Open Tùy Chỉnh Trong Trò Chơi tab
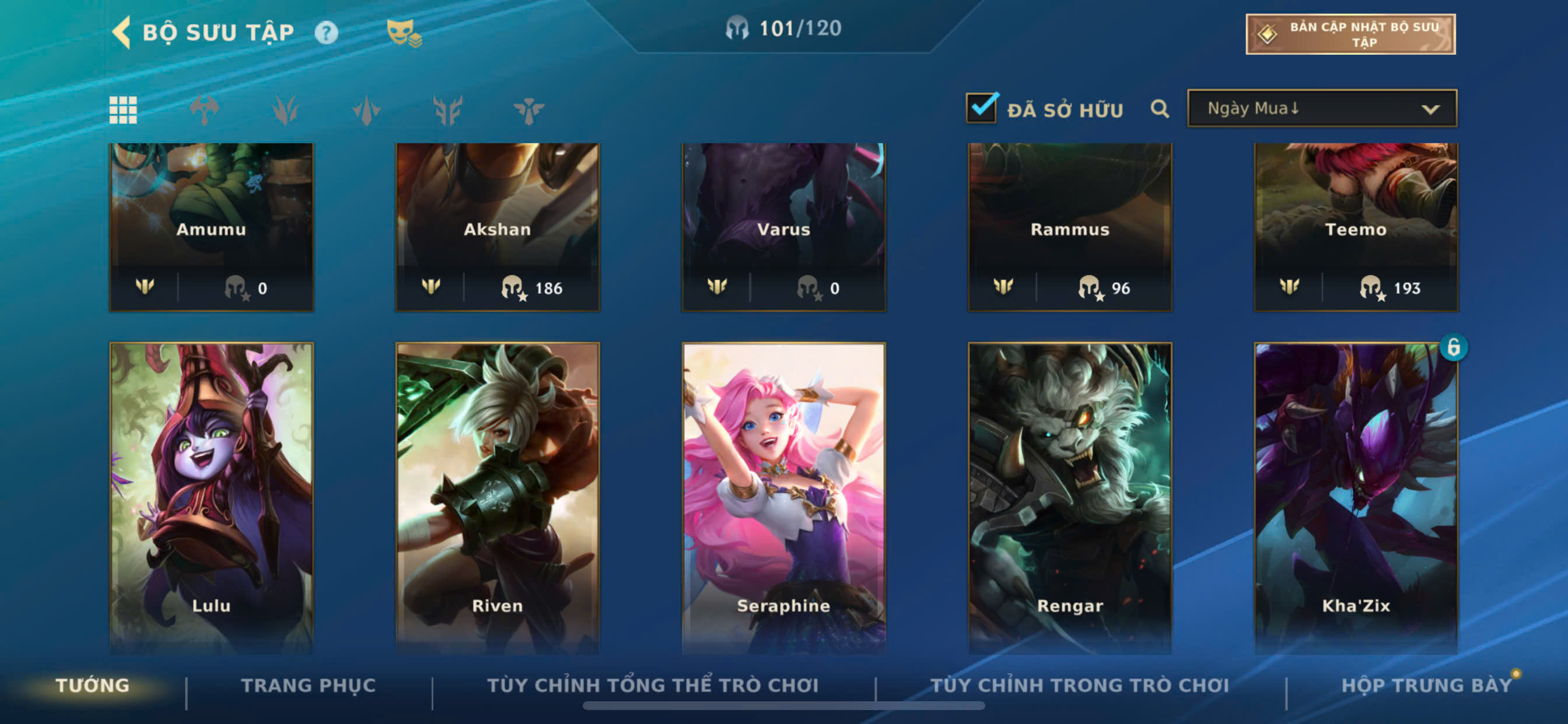This screenshot has height=724, width=1568. coord(1080,685)
